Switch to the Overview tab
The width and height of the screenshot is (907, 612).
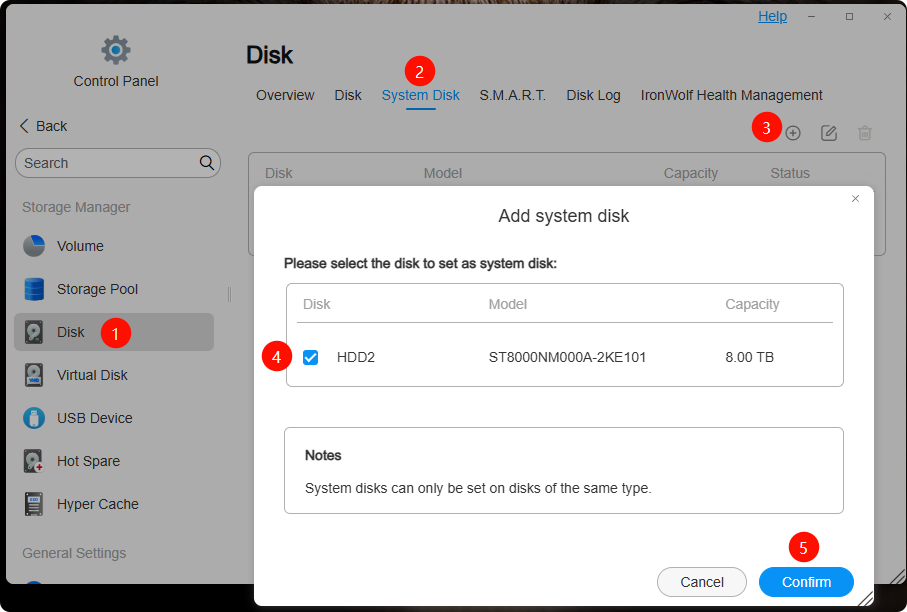285,95
